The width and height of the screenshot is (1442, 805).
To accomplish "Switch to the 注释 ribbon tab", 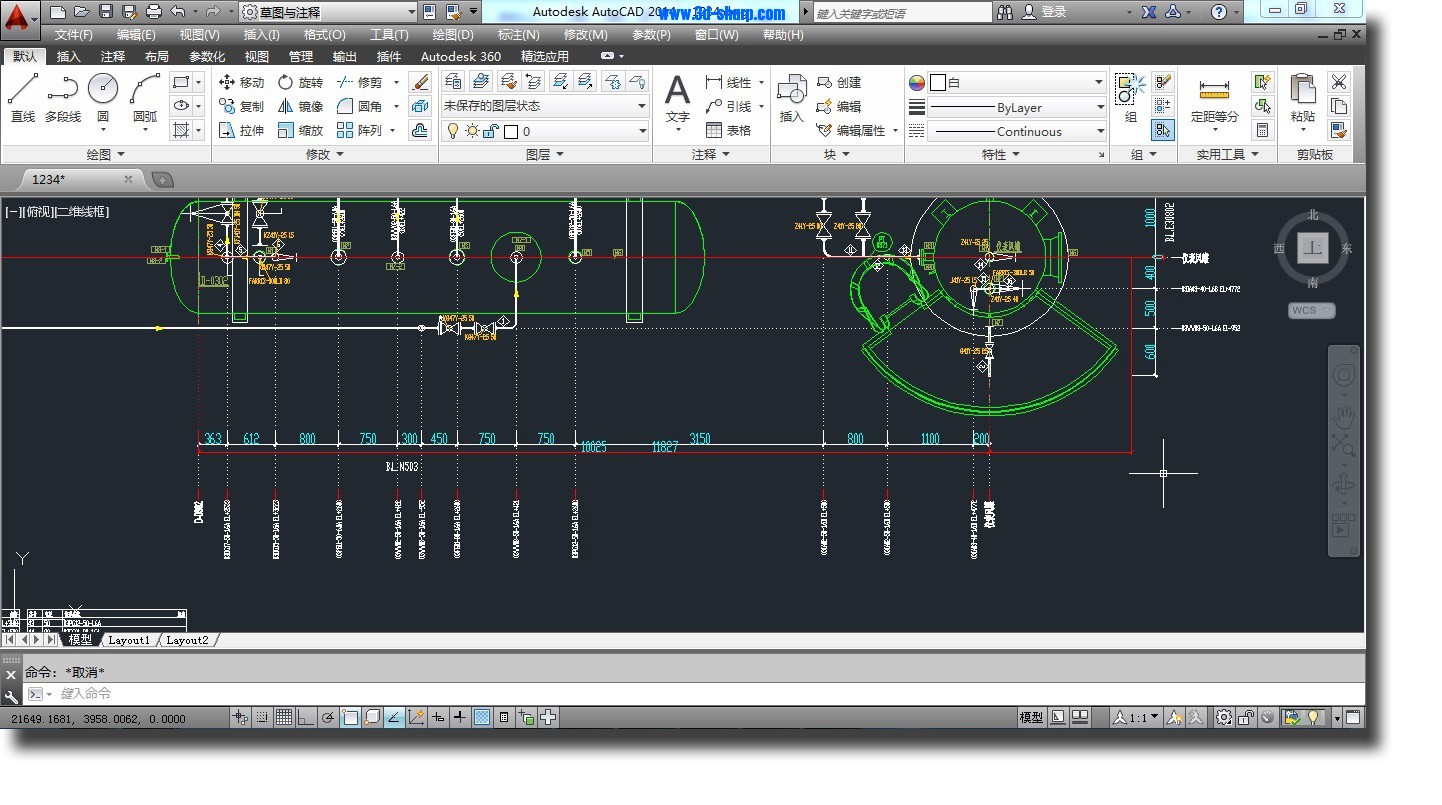I will point(112,56).
